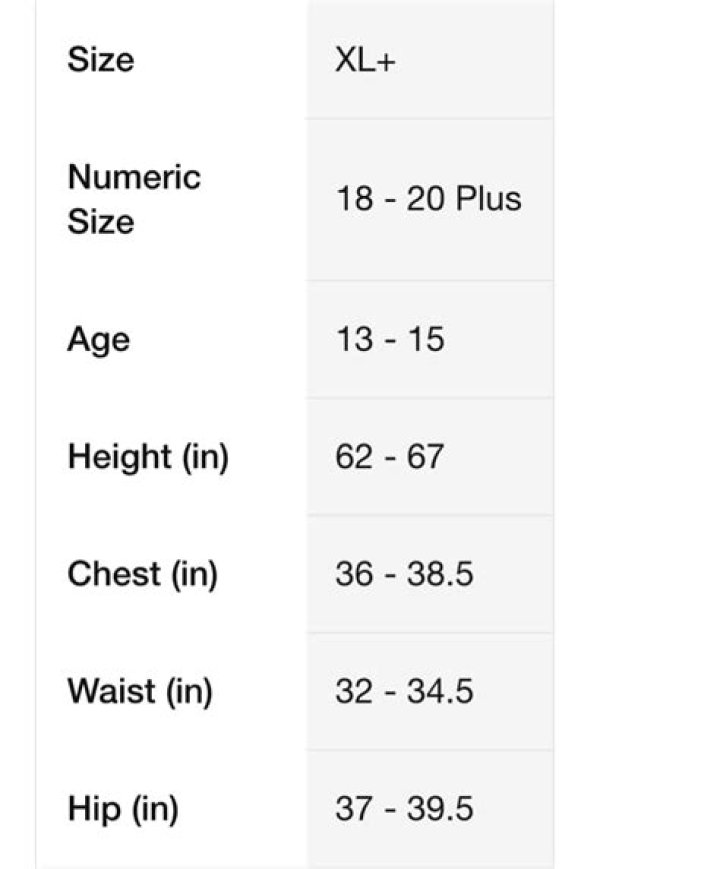This screenshot has height=869, width=720.
Task: Click the Hip label text
Action: pyautogui.click(x=93, y=809)
